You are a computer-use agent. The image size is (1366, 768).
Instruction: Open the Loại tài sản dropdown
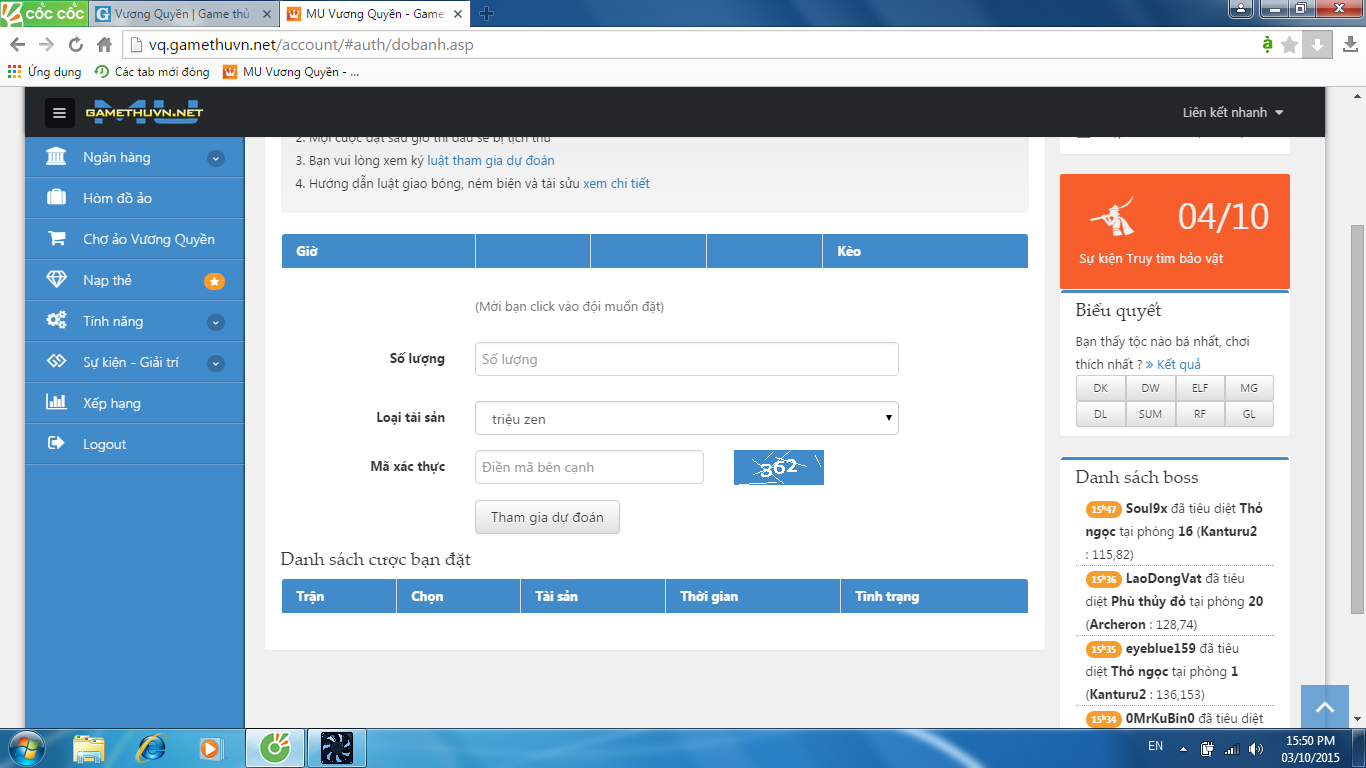click(x=686, y=418)
